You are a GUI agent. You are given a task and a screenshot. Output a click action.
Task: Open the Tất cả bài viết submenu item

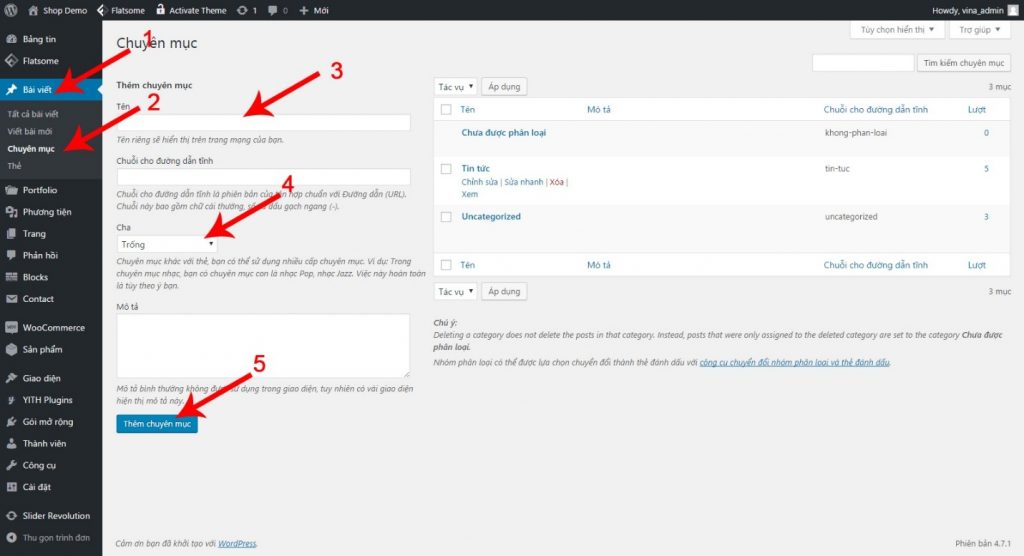pos(33,114)
